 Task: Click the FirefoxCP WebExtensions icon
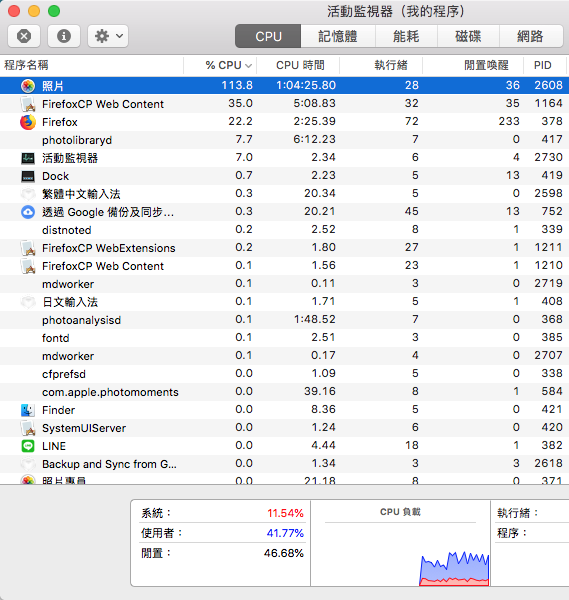coord(28,248)
